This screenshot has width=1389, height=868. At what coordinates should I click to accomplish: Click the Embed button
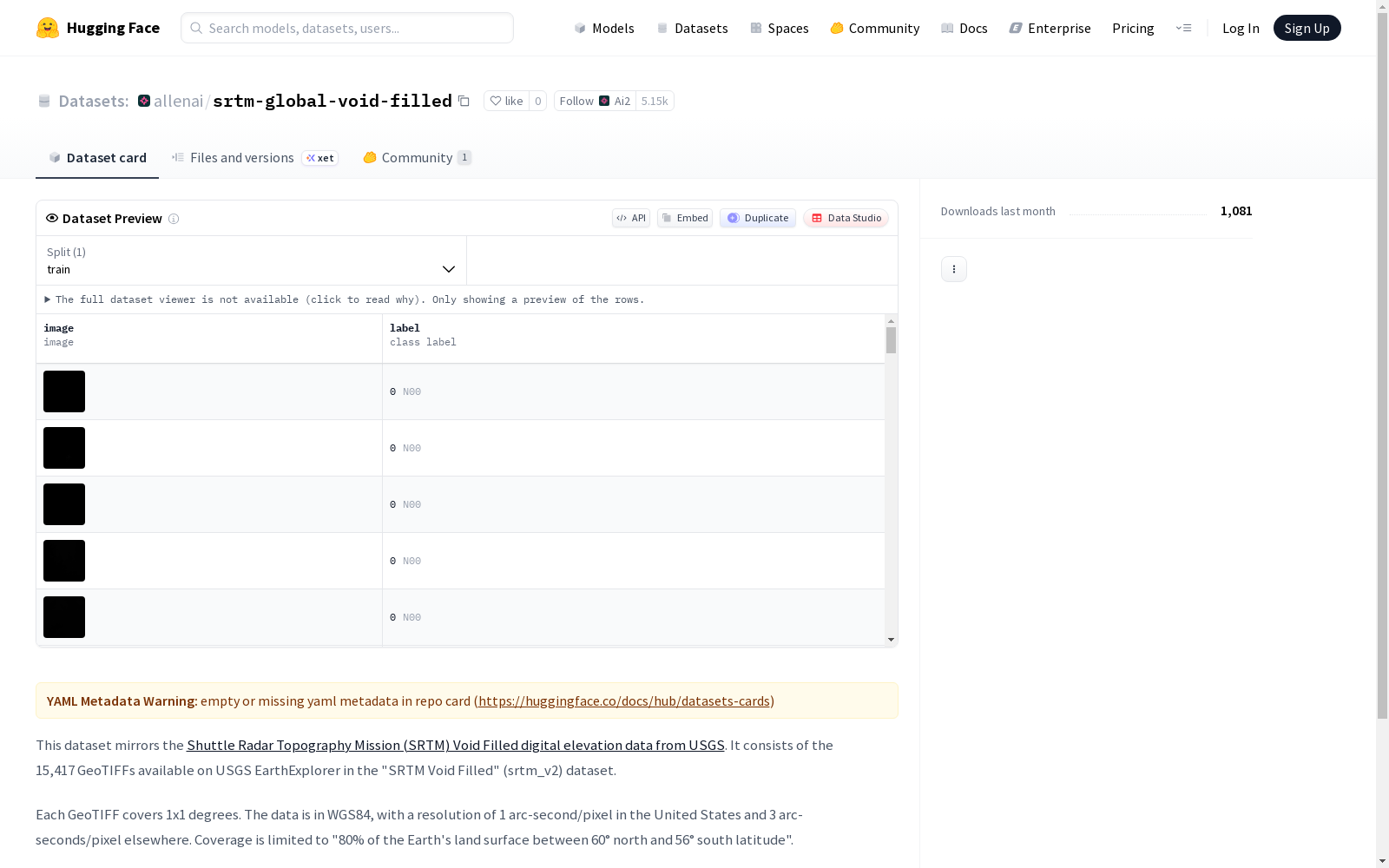coord(685,218)
